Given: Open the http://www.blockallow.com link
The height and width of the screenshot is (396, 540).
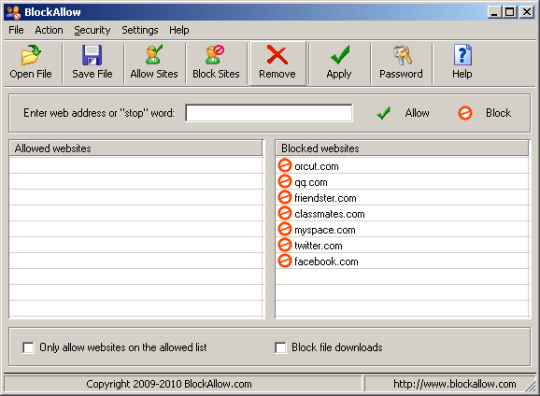Looking at the screenshot, I should click(455, 384).
